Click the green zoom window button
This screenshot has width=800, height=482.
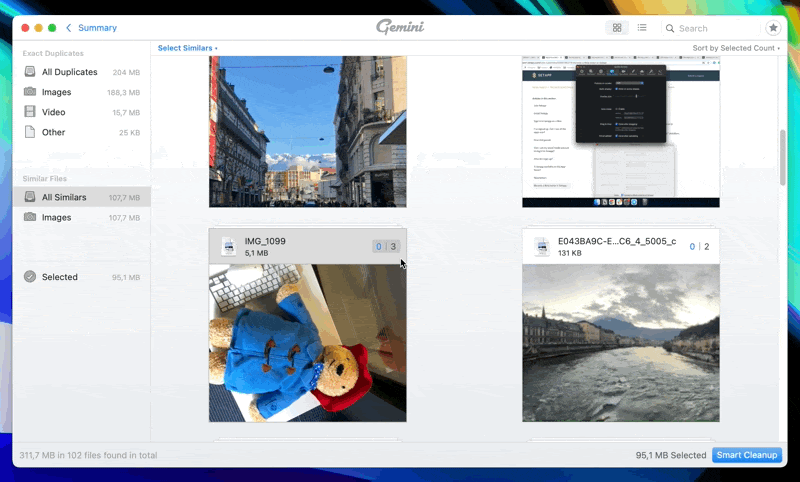click(52, 28)
